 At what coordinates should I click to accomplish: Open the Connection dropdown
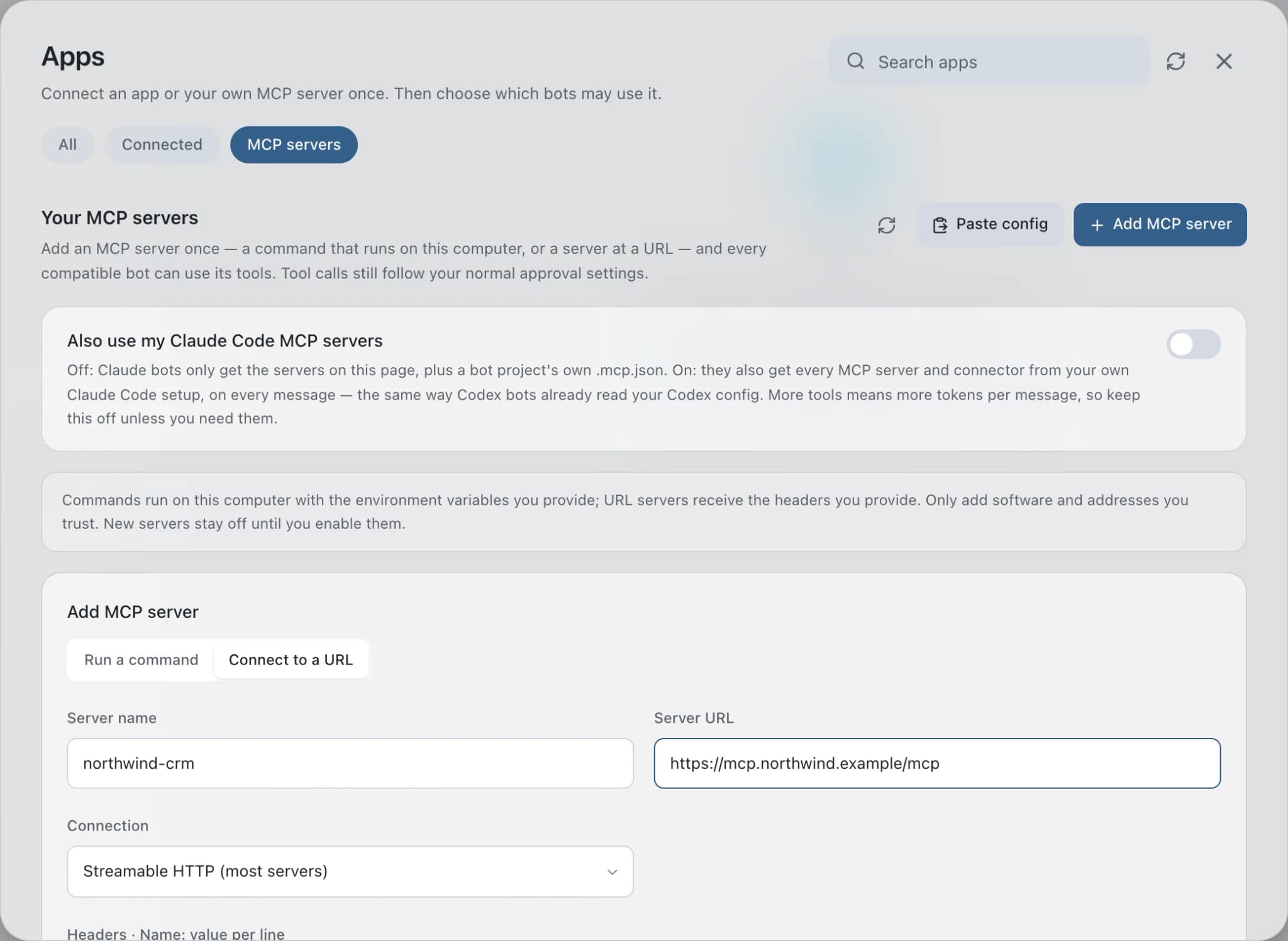(x=350, y=871)
